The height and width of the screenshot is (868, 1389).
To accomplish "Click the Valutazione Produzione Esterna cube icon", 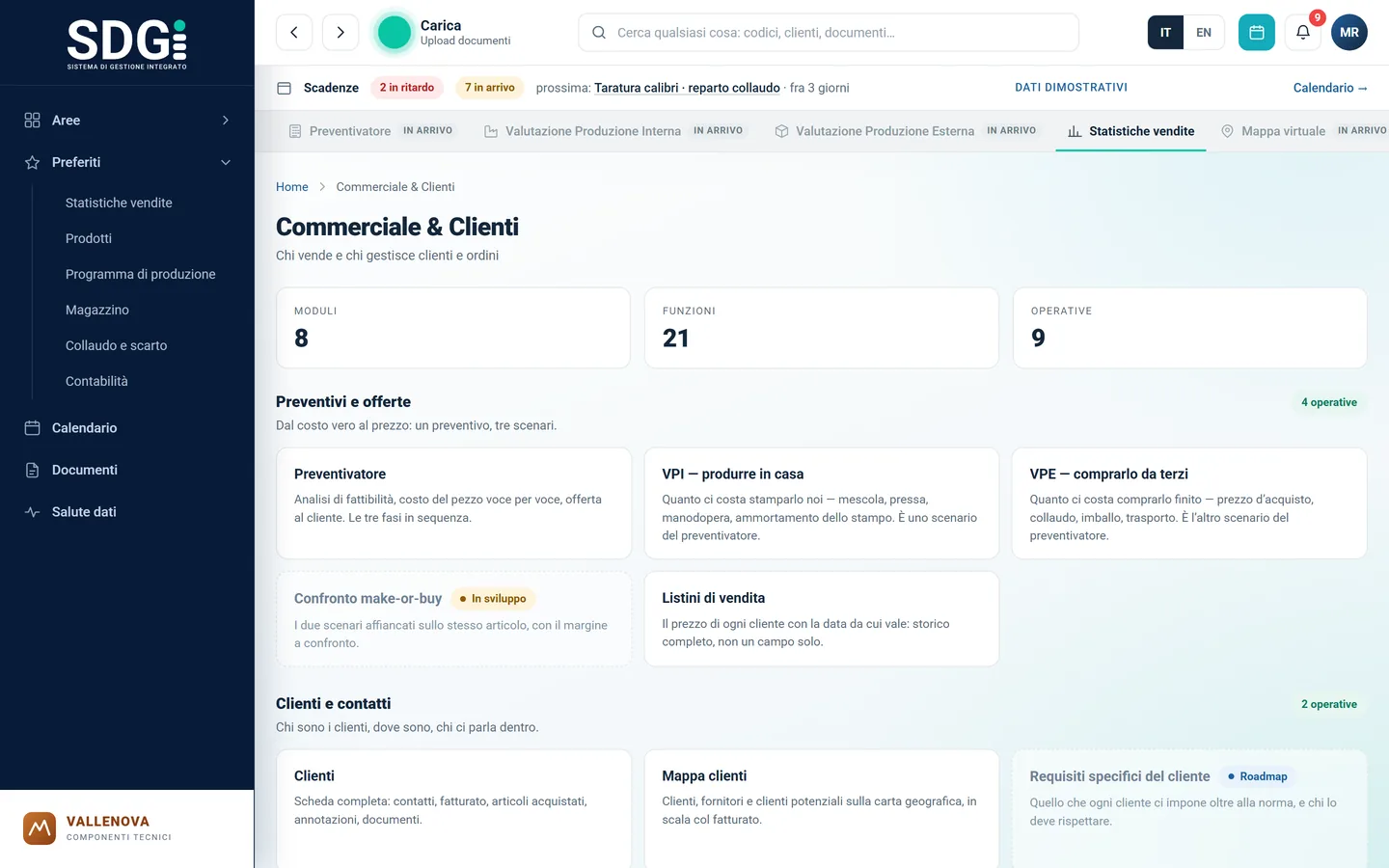I will coord(781,131).
